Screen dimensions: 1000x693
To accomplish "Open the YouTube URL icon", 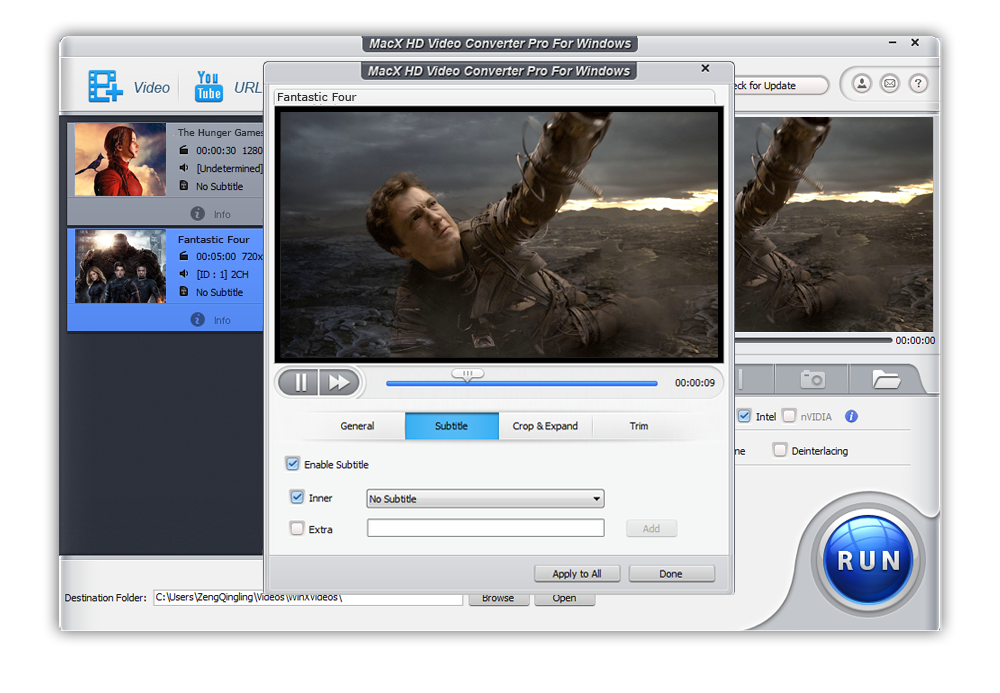I will 209,86.
